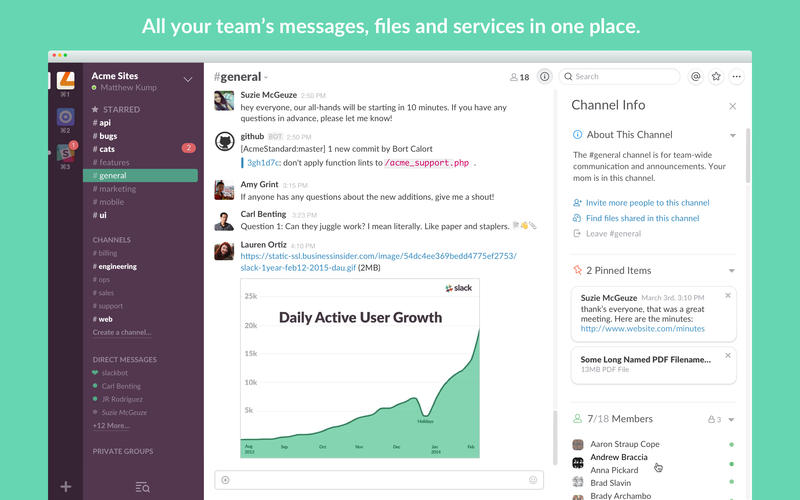Click the starred items star icon
The height and width of the screenshot is (500, 800).
(x=716, y=76)
